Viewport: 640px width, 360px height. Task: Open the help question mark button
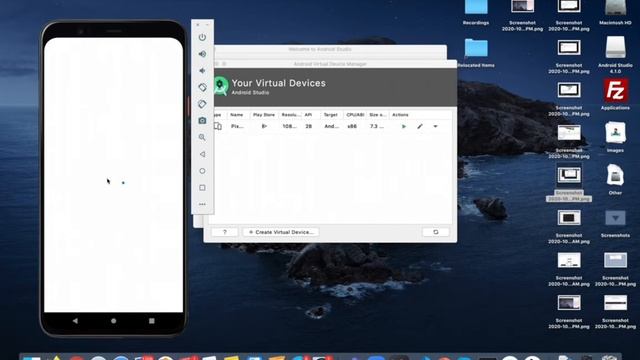(224, 232)
